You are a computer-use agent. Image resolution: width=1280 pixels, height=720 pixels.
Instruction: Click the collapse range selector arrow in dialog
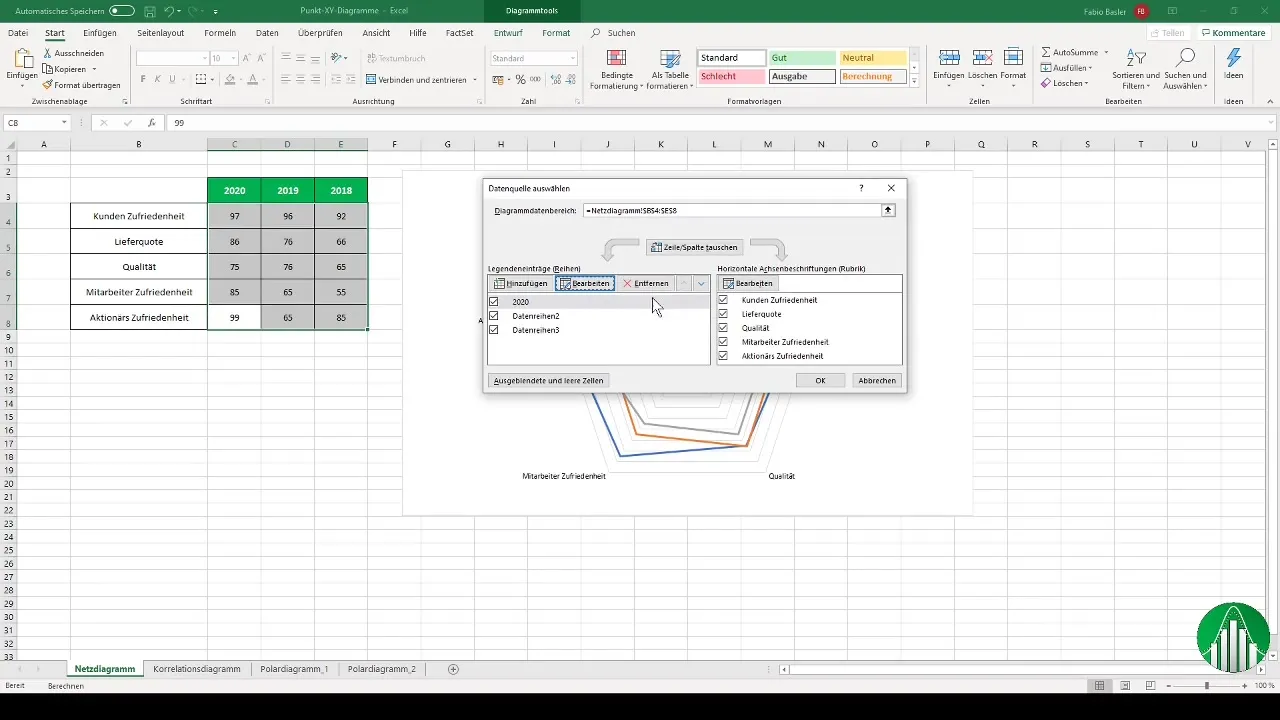coord(887,210)
